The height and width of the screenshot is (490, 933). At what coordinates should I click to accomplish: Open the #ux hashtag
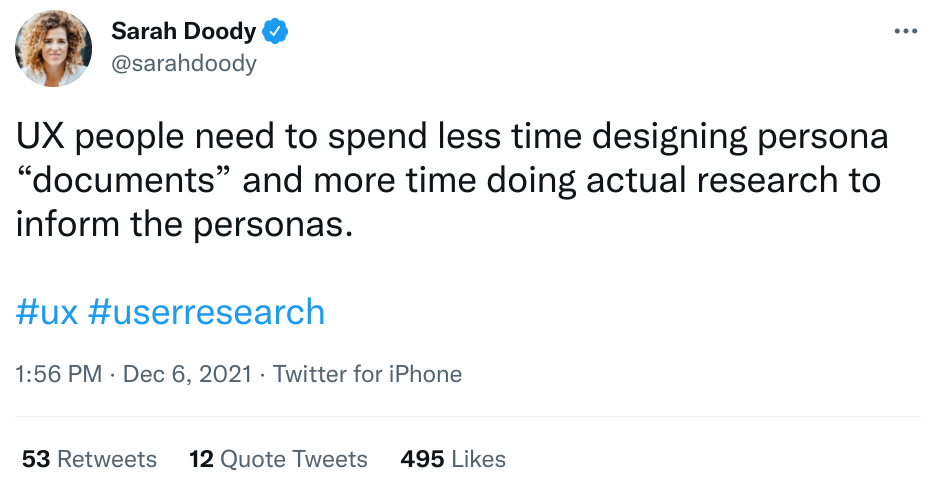pyautogui.click(x=46, y=312)
